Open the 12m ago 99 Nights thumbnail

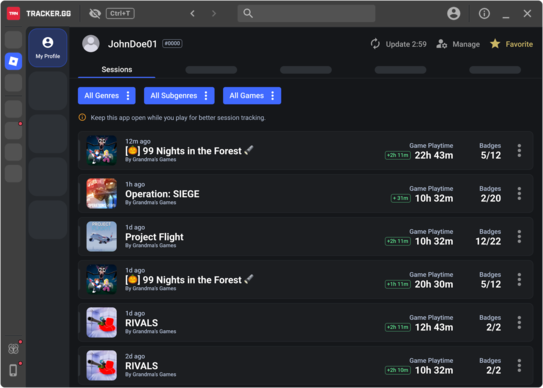pos(101,150)
